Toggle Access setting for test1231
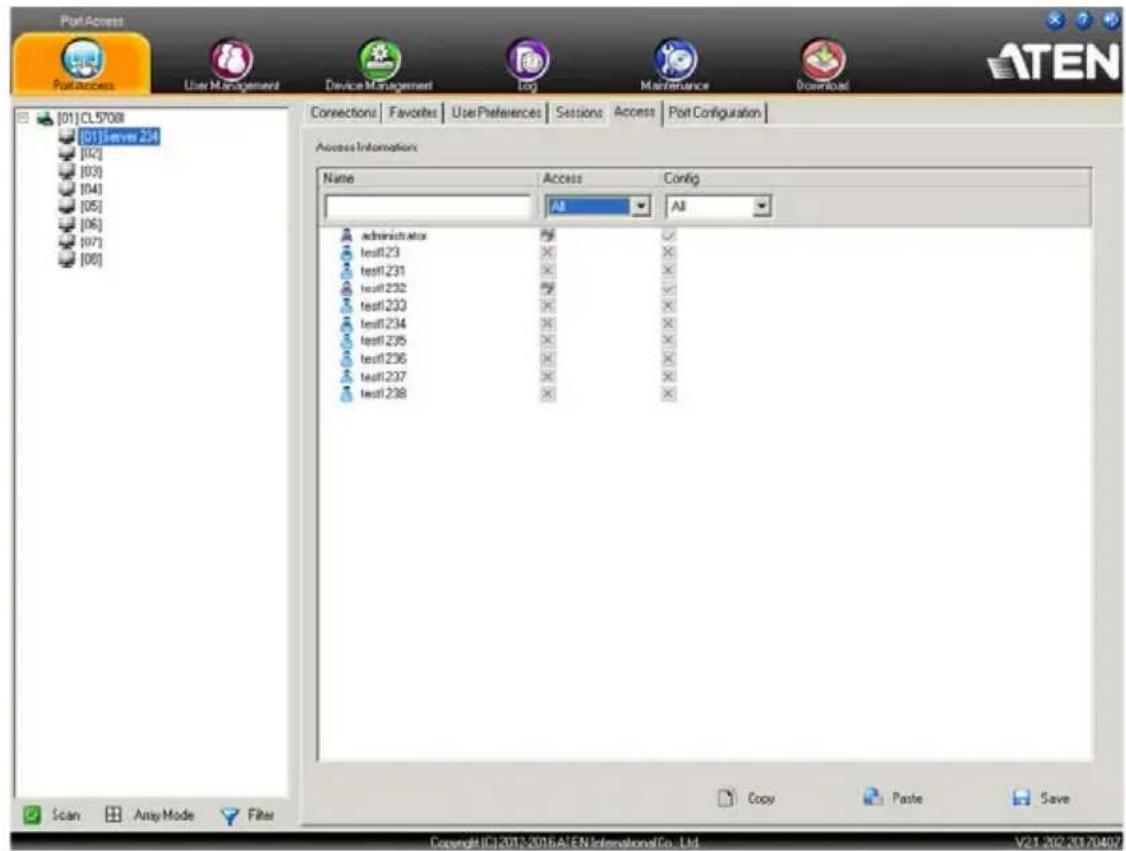Viewport: 1126px width, 851px height. click(x=547, y=270)
